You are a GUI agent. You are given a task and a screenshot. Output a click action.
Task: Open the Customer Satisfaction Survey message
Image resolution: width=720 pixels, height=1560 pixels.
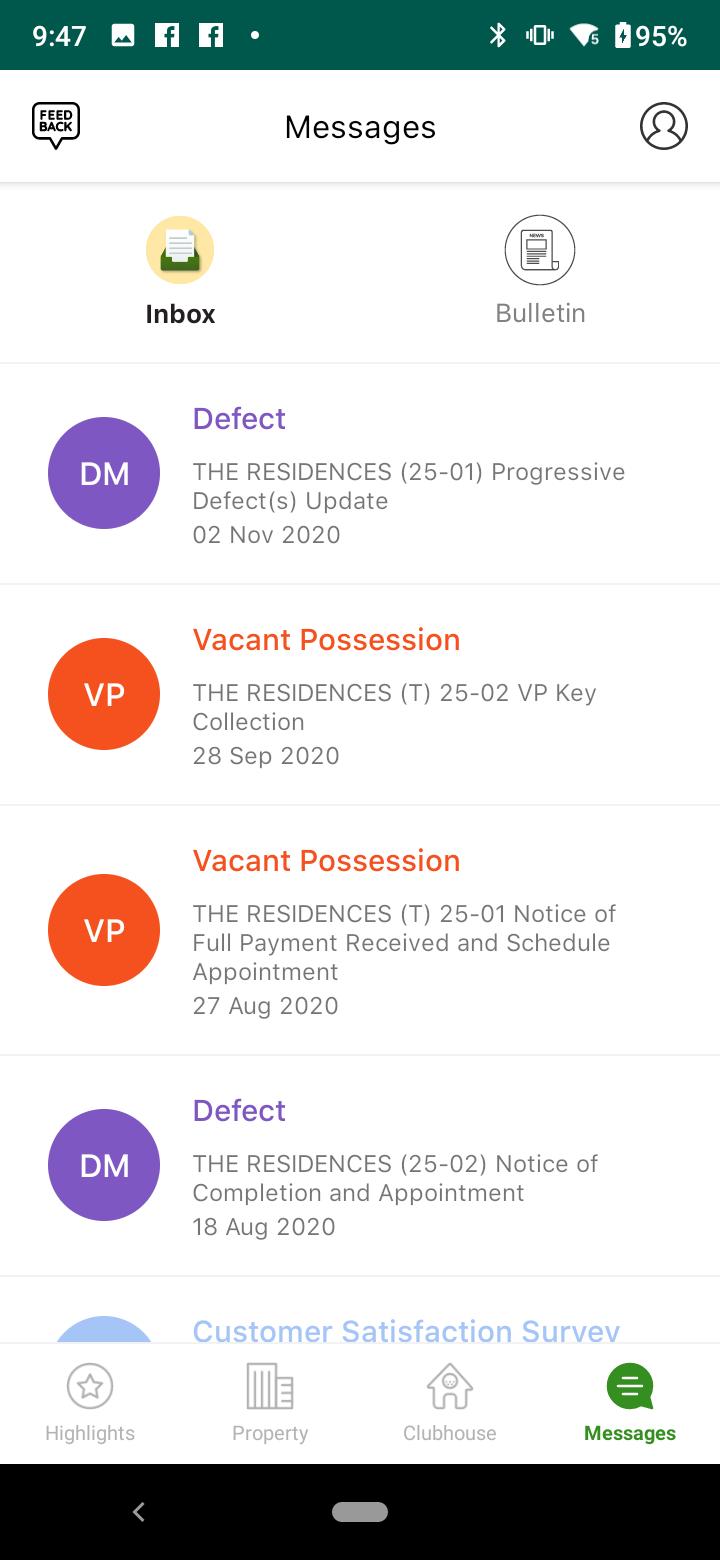[x=406, y=1330]
